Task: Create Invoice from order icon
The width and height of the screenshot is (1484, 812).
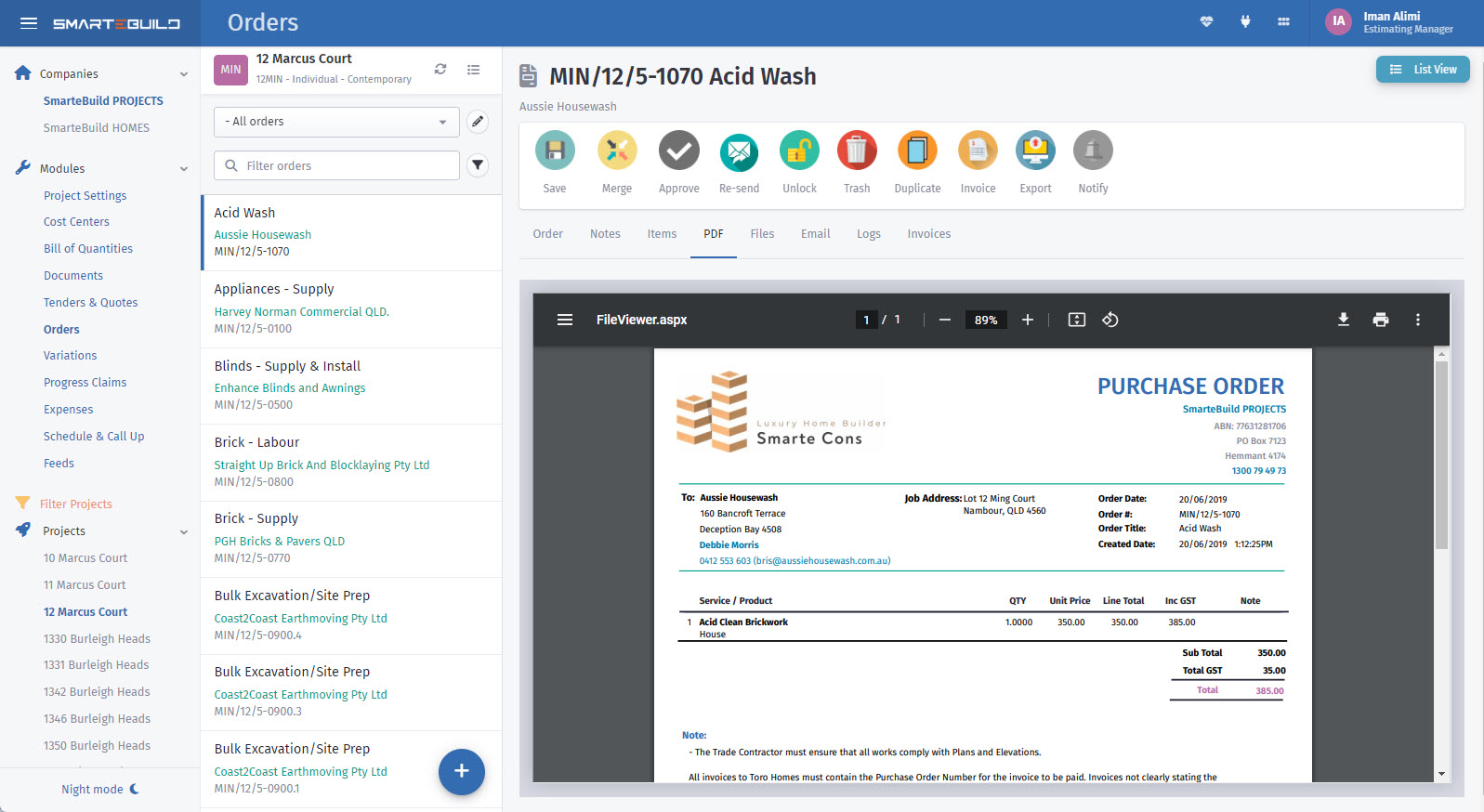Action: click(x=978, y=151)
